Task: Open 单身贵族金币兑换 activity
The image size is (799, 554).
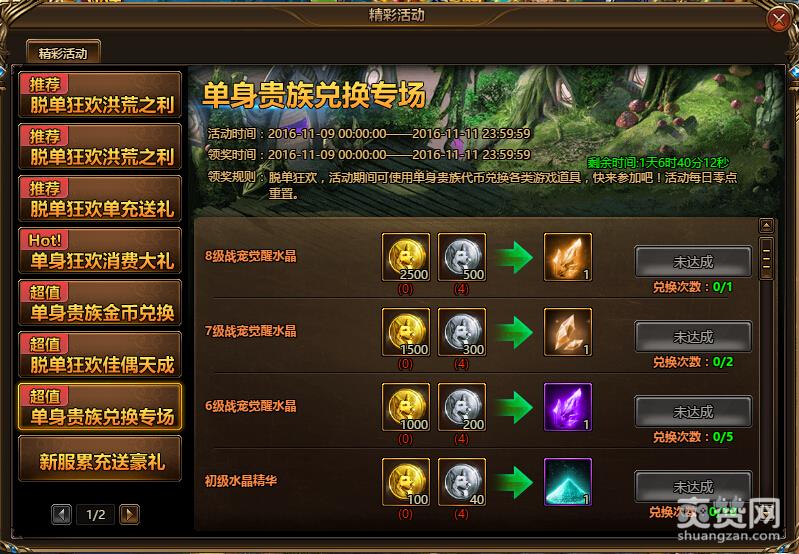Action: tap(100, 303)
